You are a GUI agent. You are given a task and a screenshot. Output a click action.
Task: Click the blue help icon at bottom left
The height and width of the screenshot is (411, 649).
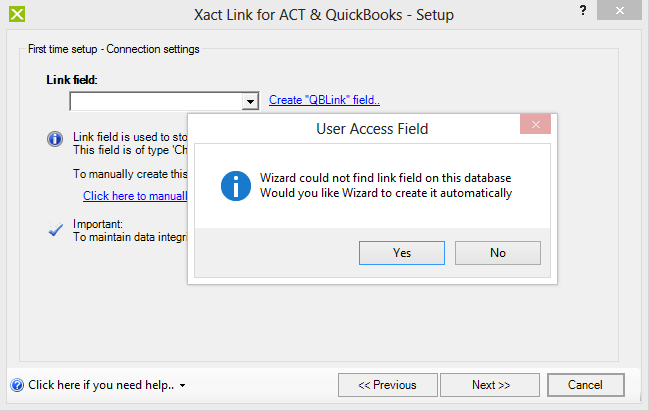click(17, 385)
